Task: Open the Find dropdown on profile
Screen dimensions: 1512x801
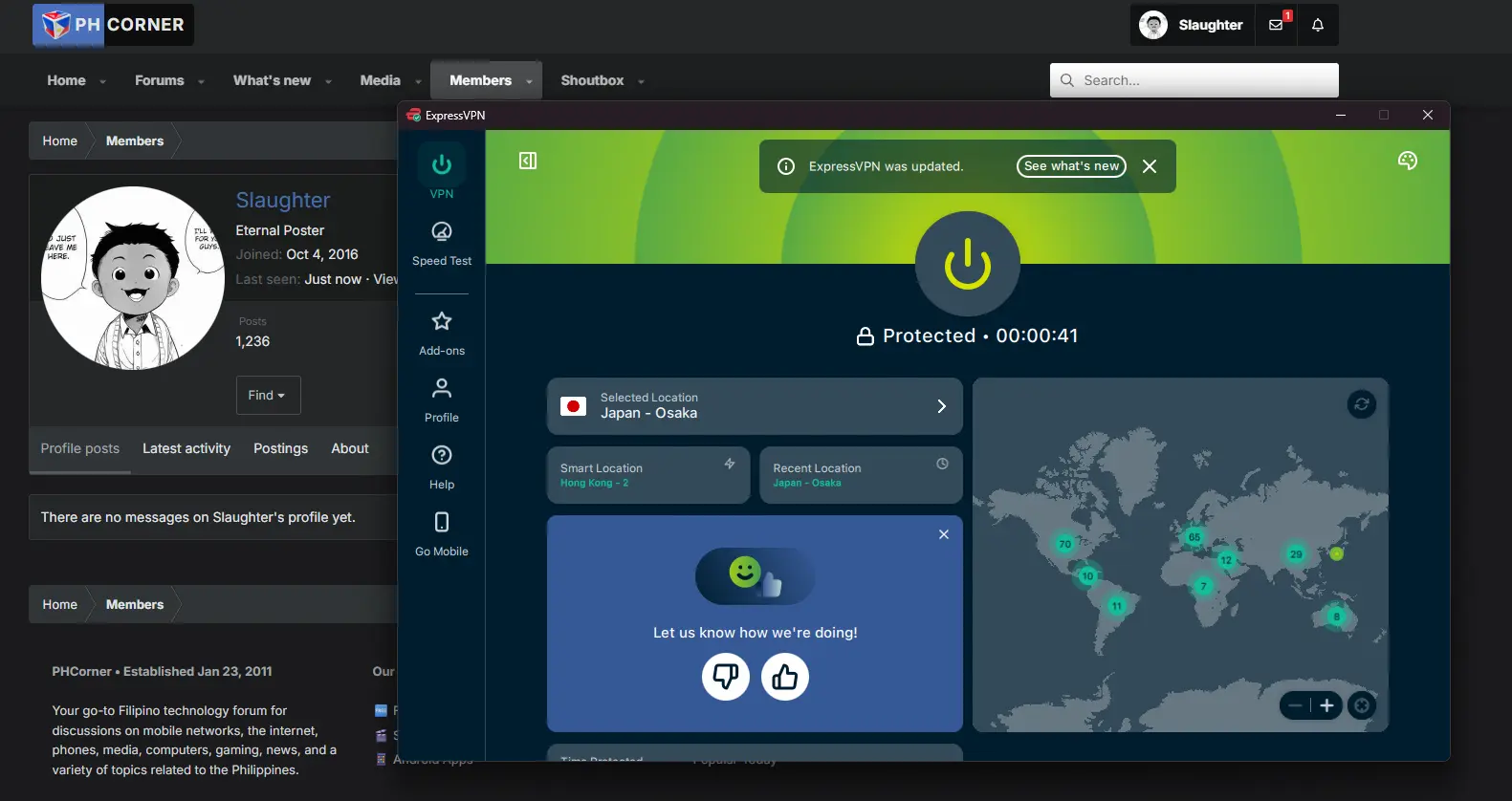Action: click(268, 395)
